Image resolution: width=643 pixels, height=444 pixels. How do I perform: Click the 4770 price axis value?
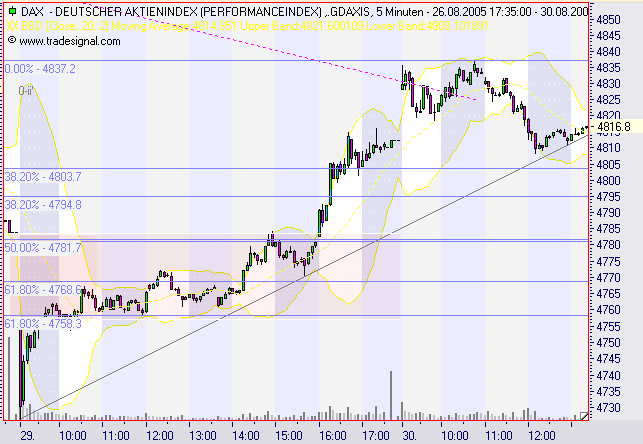(609, 278)
